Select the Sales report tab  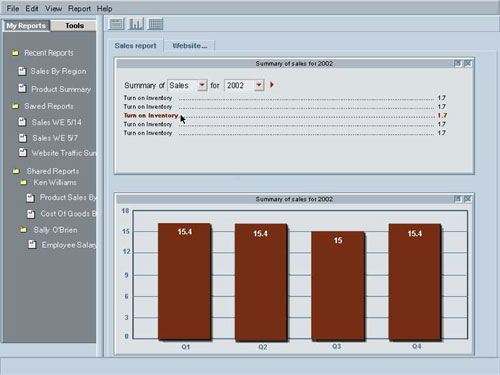[x=135, y=46]
